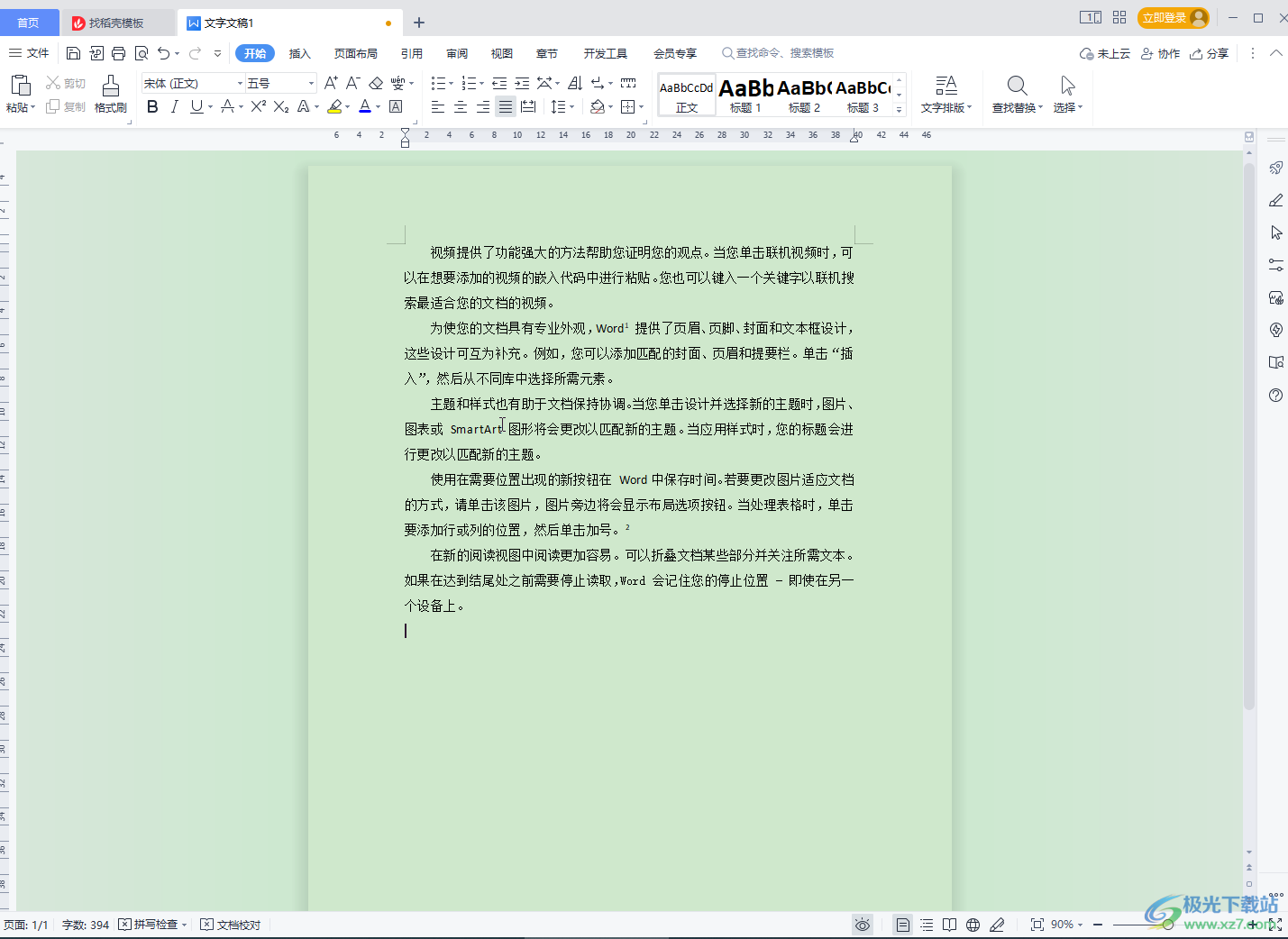The width and height of the screenshot is (1288, 939).
Task: Click the 协作 collaborate button
Action: pos(1160,53)
